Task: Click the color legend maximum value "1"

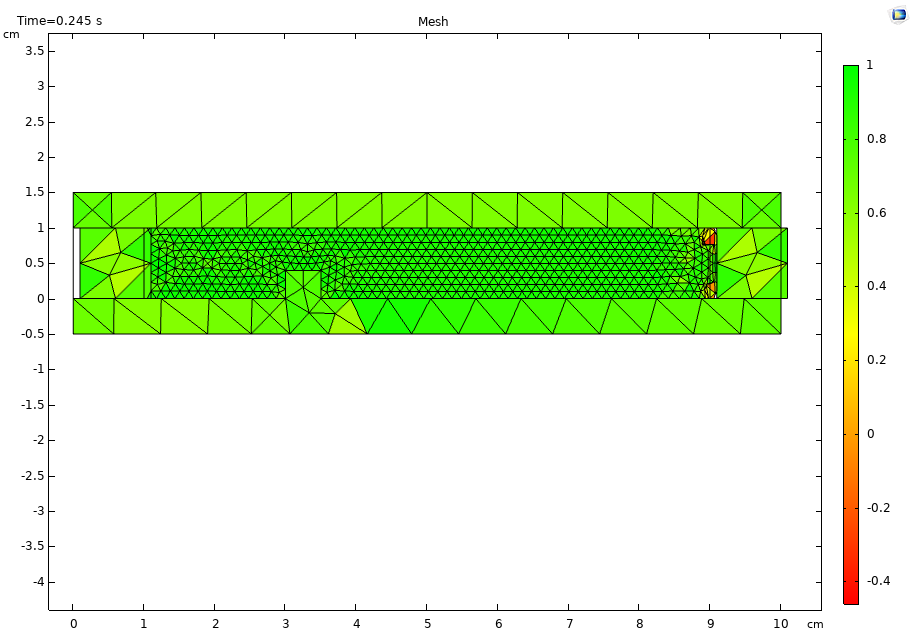Action: [869, 65]
